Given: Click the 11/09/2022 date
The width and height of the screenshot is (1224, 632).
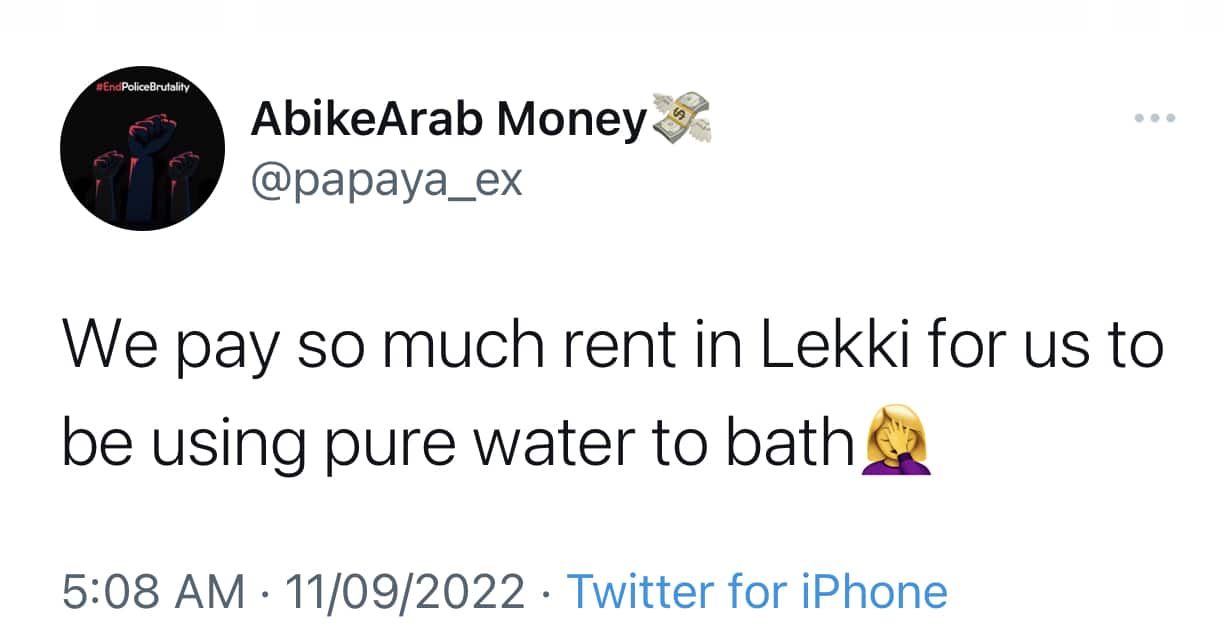Looking at the screenshot, I should [404, 592].
